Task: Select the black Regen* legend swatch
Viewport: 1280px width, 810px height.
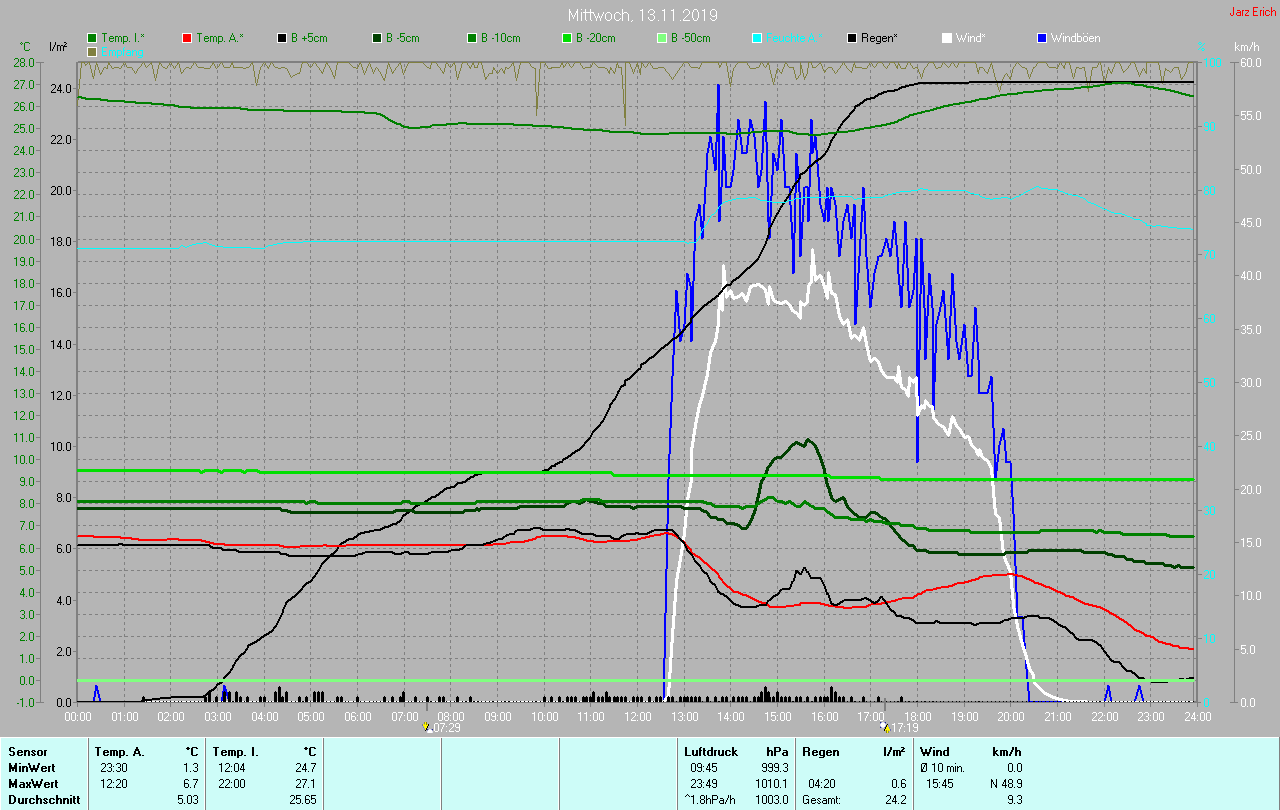Action: (x=852, y=38)
